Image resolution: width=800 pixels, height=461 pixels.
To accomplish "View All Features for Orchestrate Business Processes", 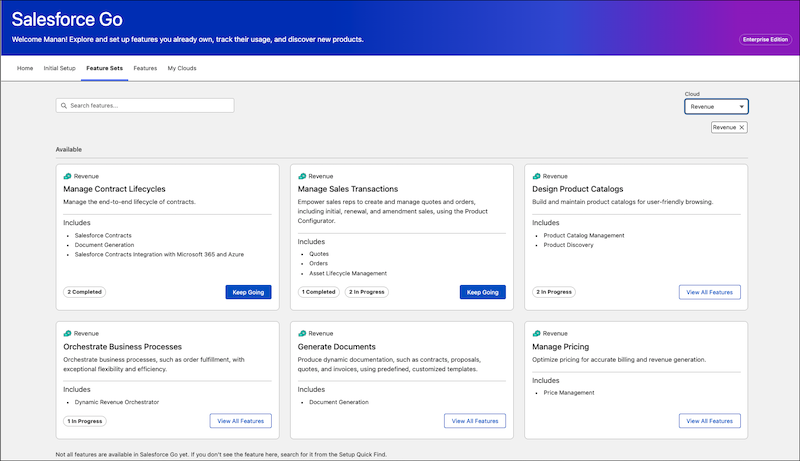I will pos(241,421).
